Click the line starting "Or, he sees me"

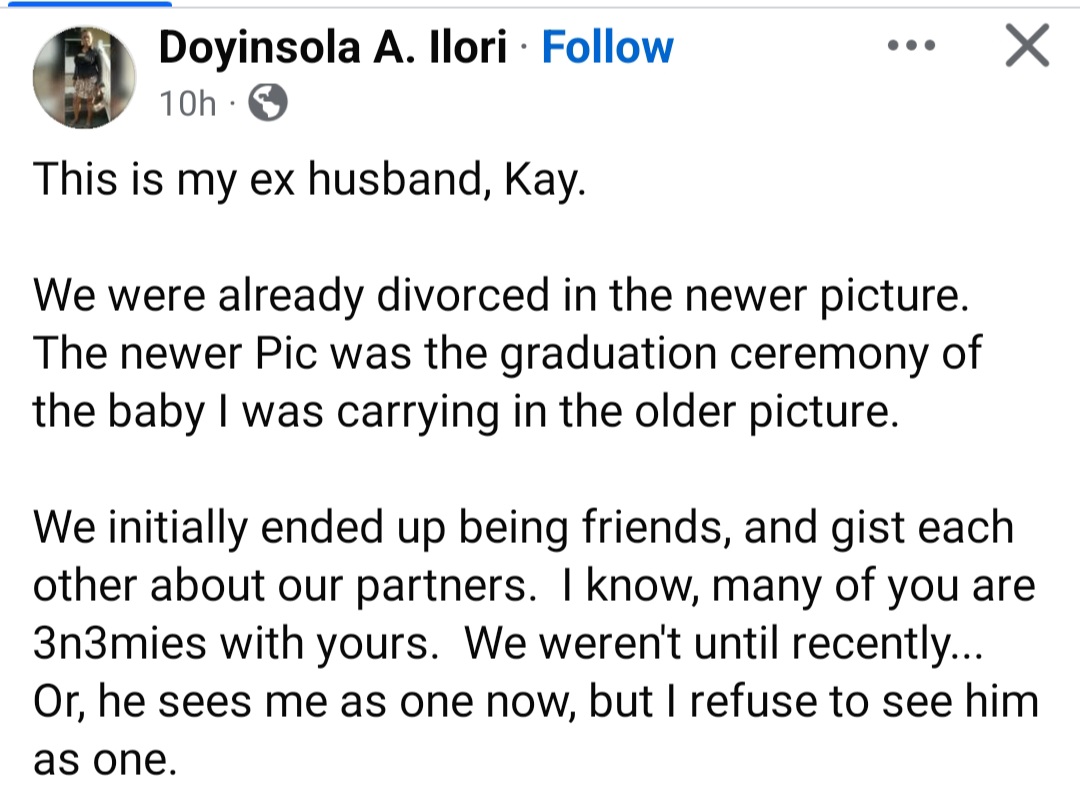535,702
